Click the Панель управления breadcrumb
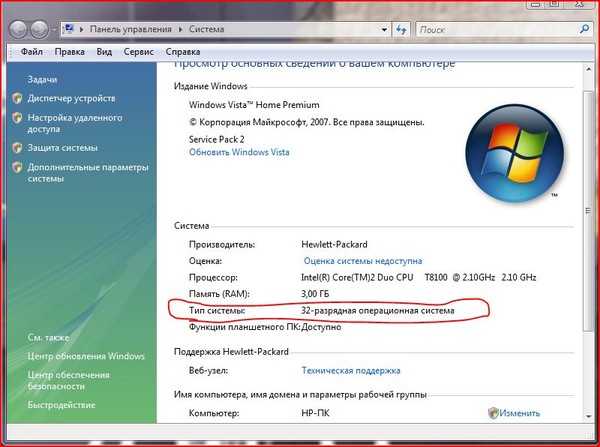The width and height of the screenshot is (600, 447). (130, 29)
